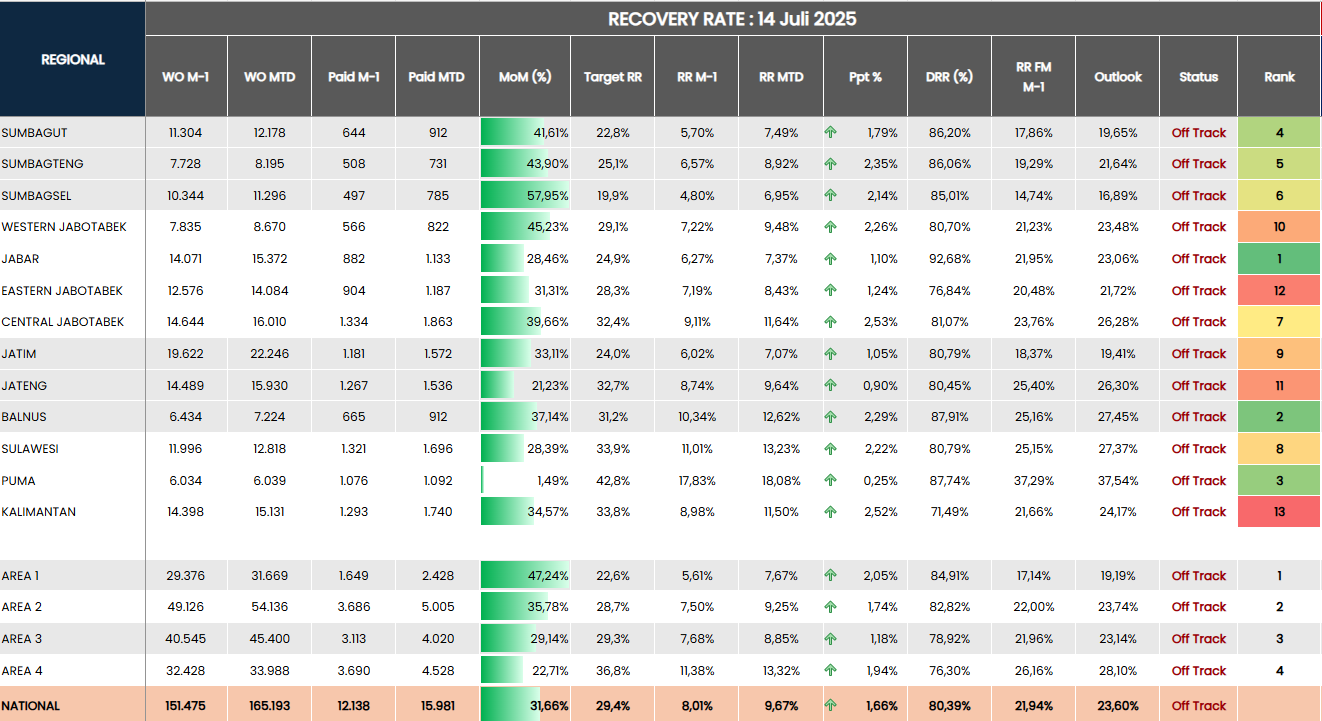Select the WESTERN JABOTABEK region name cell
This screenshot has height=721, width=1322.
pyautogui.click(x=64, y=227)
